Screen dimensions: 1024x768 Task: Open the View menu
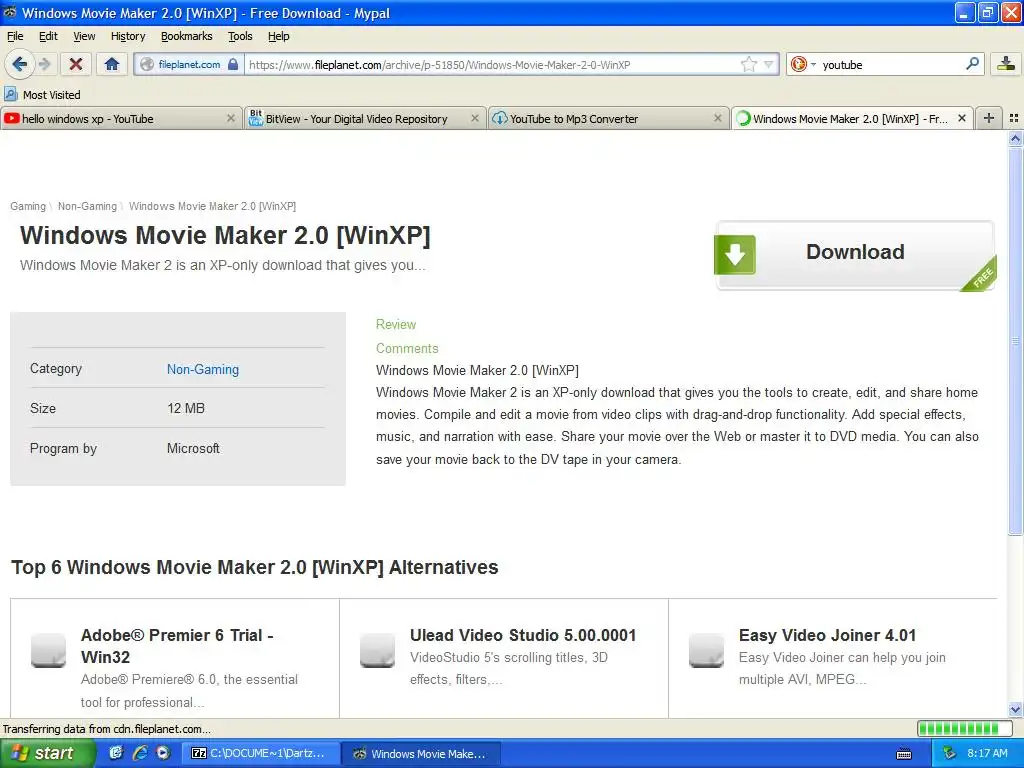[84, 36]
